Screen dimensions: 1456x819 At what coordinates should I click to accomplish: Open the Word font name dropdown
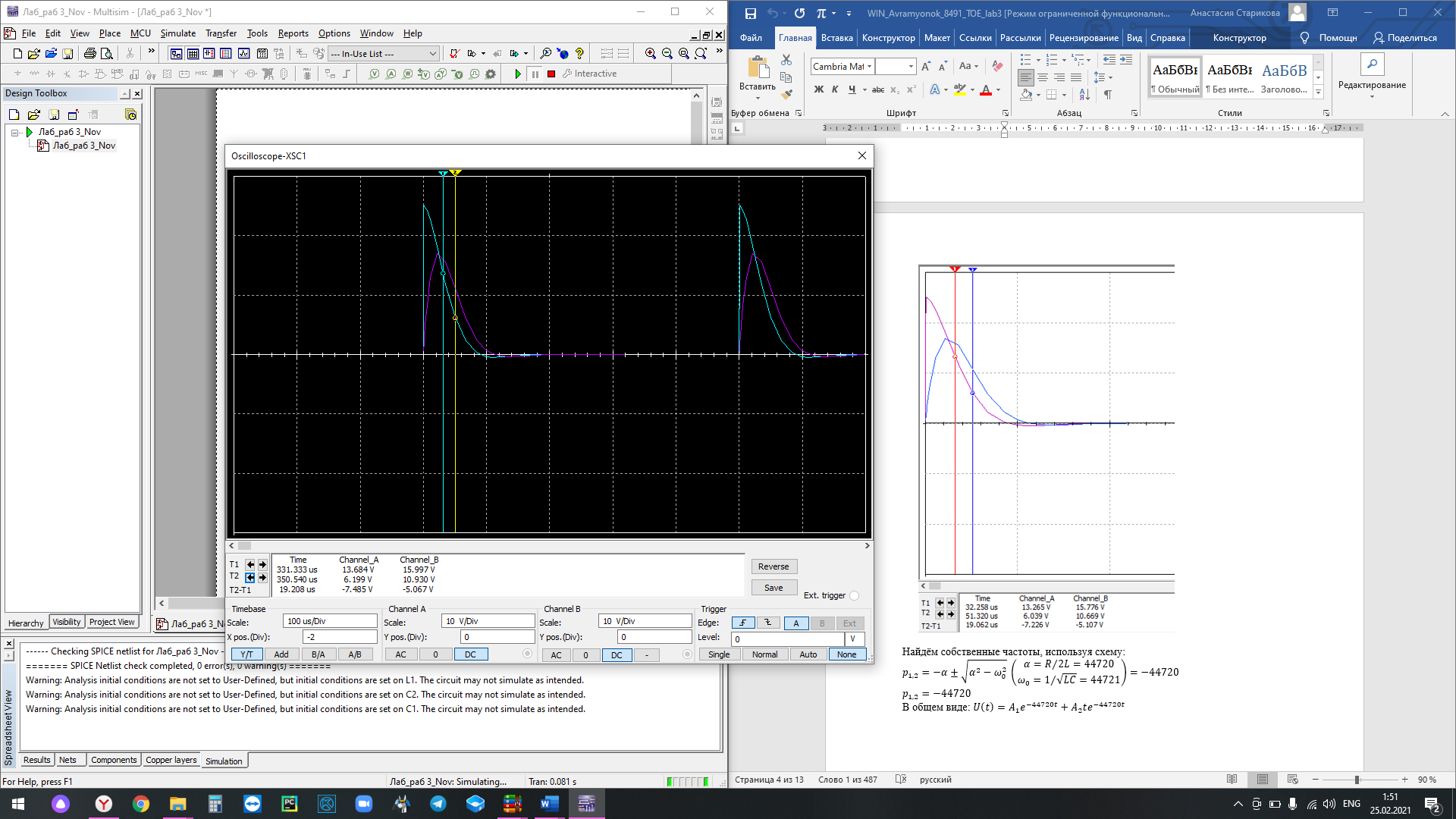(x=869, y=67)
